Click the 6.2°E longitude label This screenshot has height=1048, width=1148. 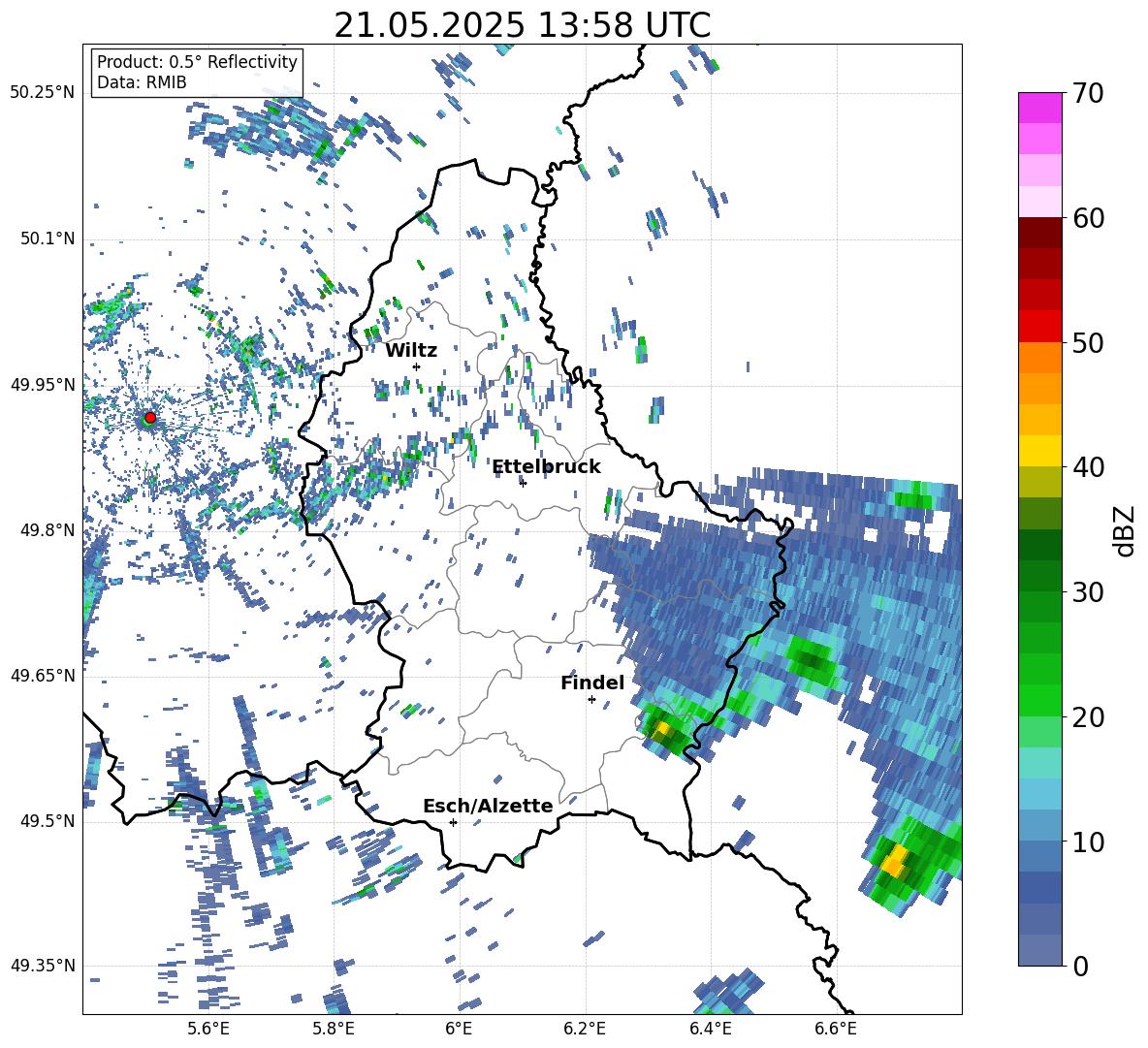pyautogui.click(x=585, y=1029)
